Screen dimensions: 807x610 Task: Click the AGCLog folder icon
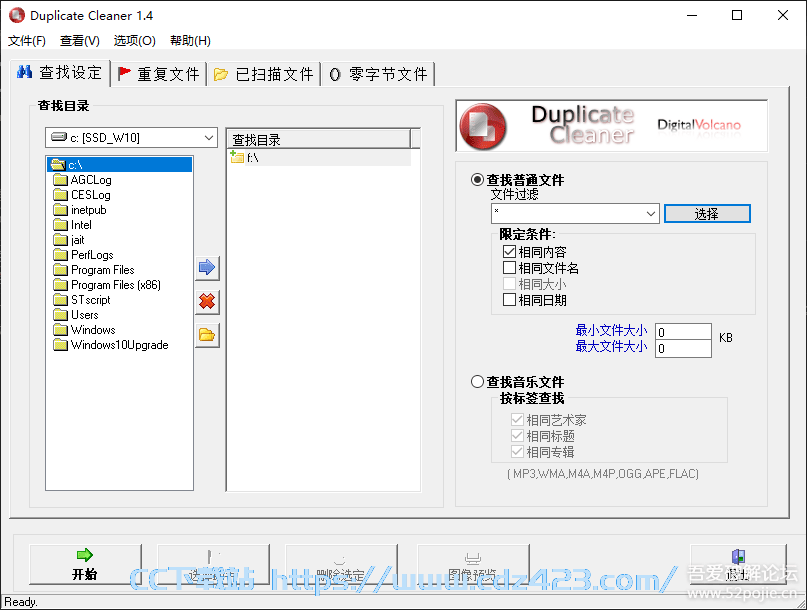(60, 180)
